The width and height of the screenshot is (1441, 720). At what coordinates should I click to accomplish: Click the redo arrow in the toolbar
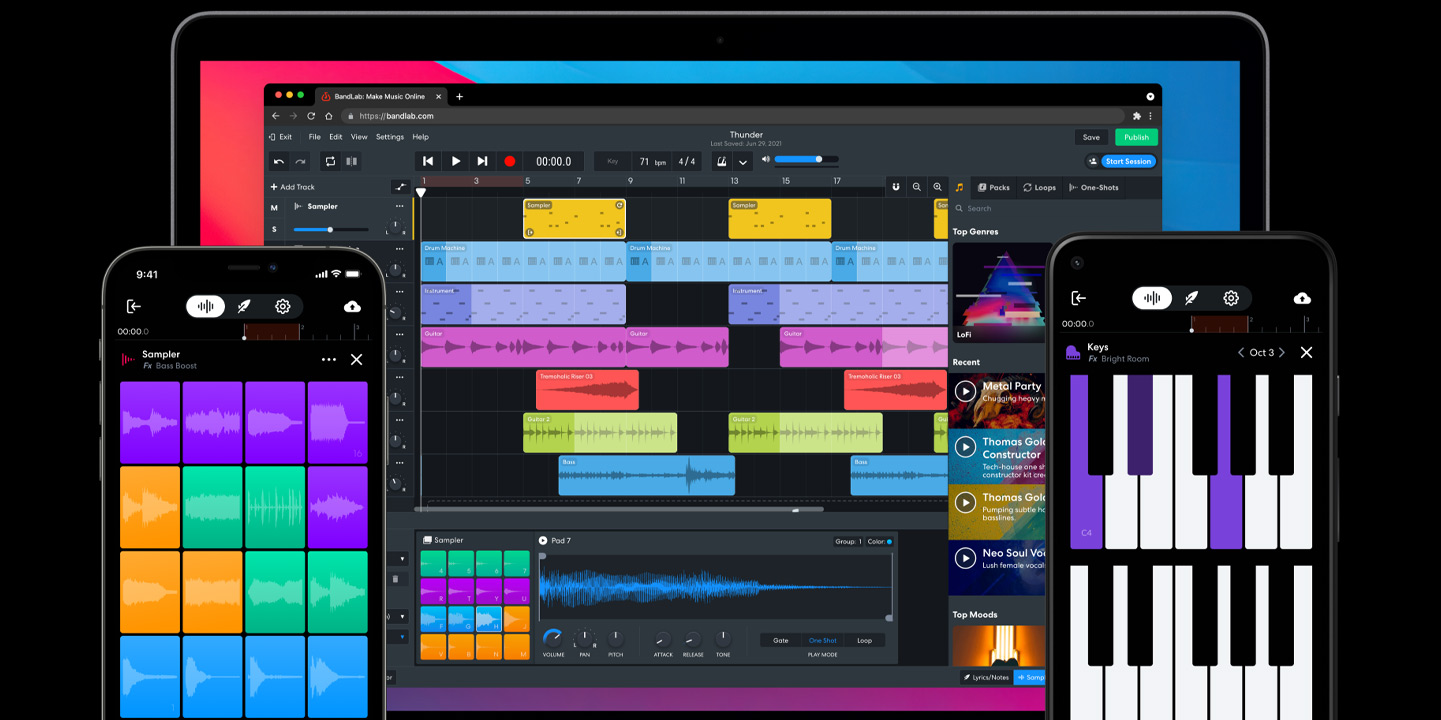[x=300, y=161]
